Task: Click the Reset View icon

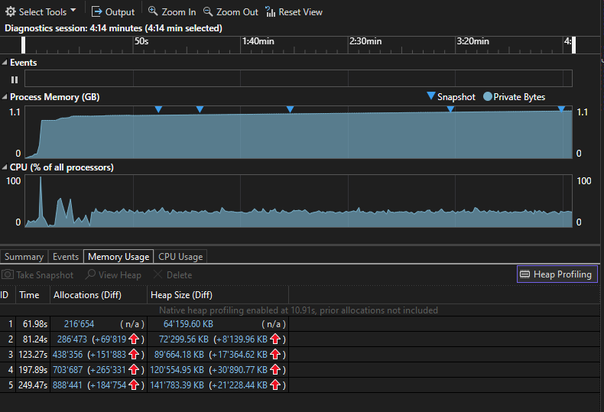Action: tap(270, 12)
